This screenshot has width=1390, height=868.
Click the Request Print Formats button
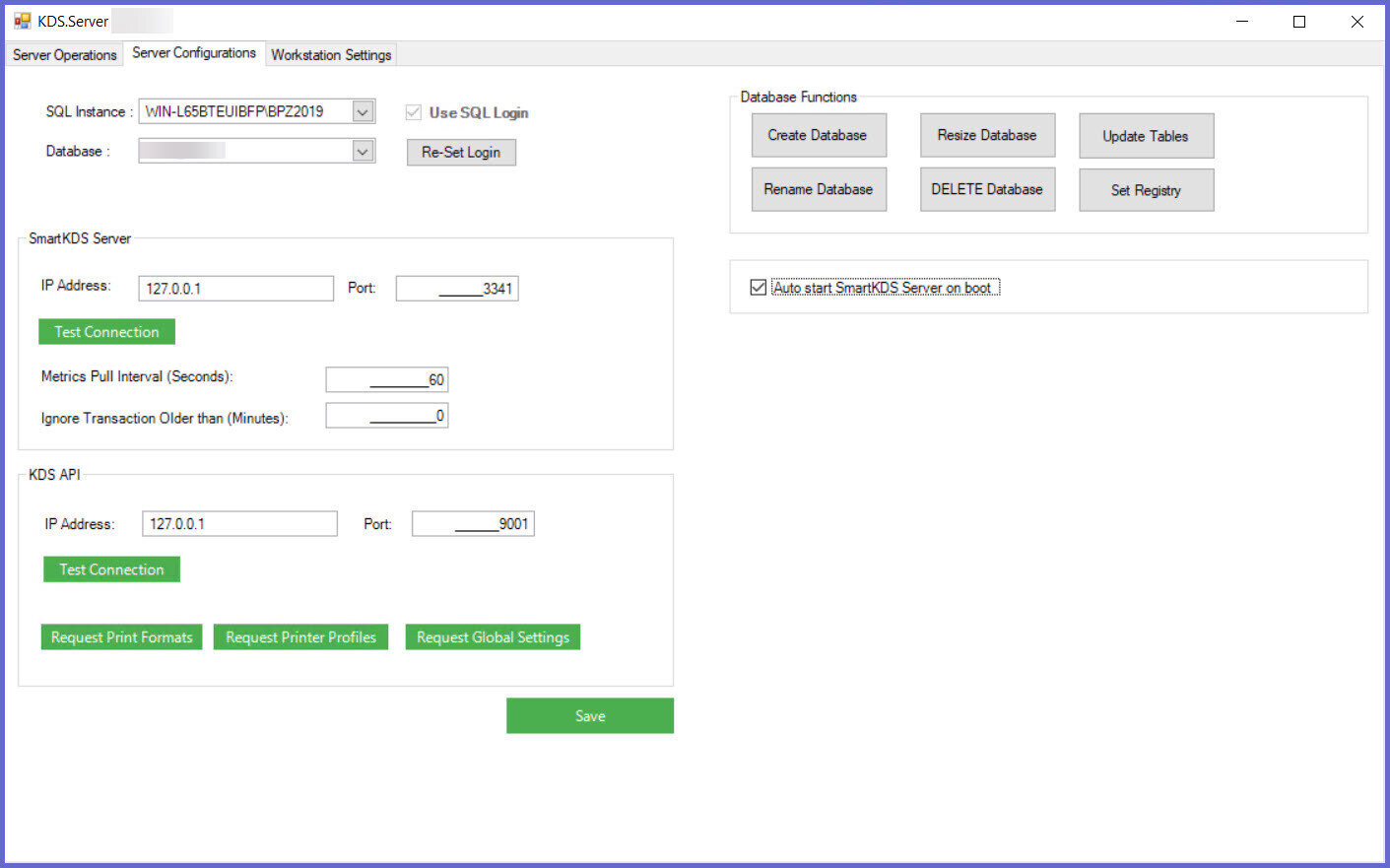pos(121,637)
